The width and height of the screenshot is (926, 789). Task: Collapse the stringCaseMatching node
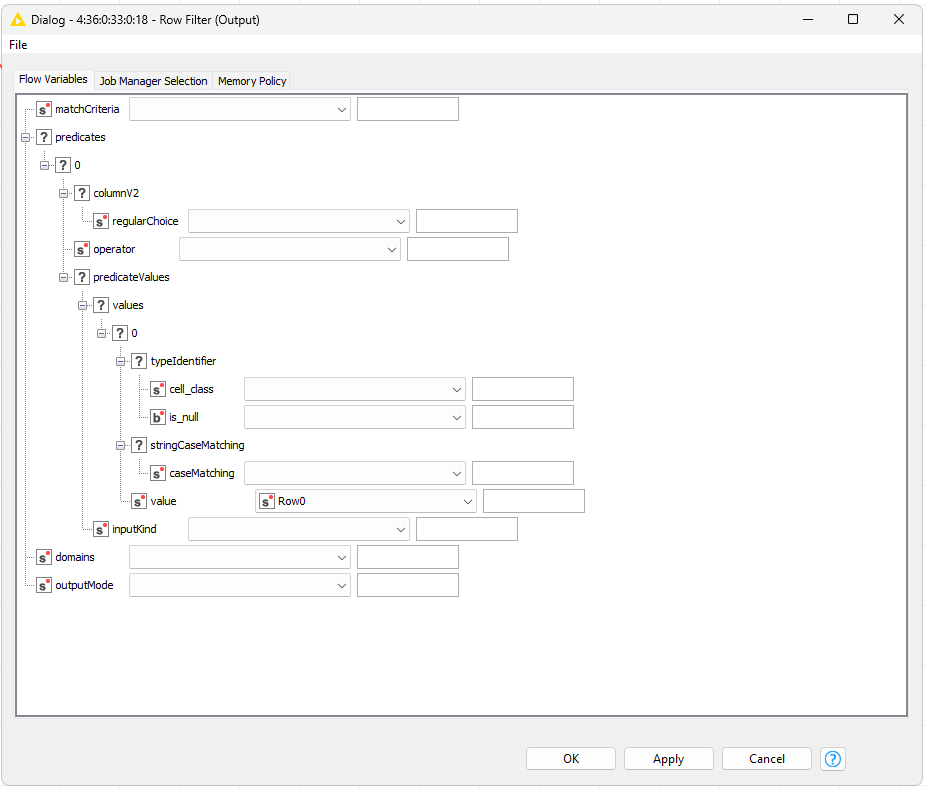tap(120, 445)
